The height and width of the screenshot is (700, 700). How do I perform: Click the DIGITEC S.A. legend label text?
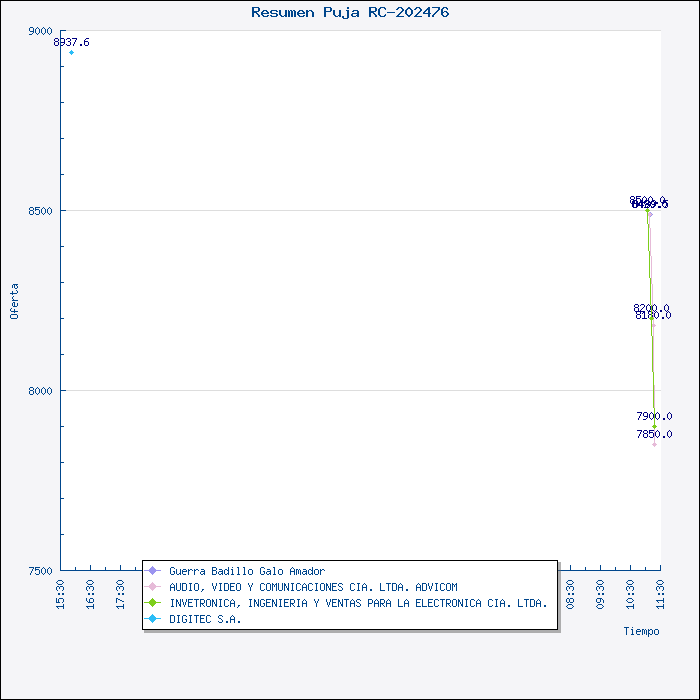coord(205,619)
